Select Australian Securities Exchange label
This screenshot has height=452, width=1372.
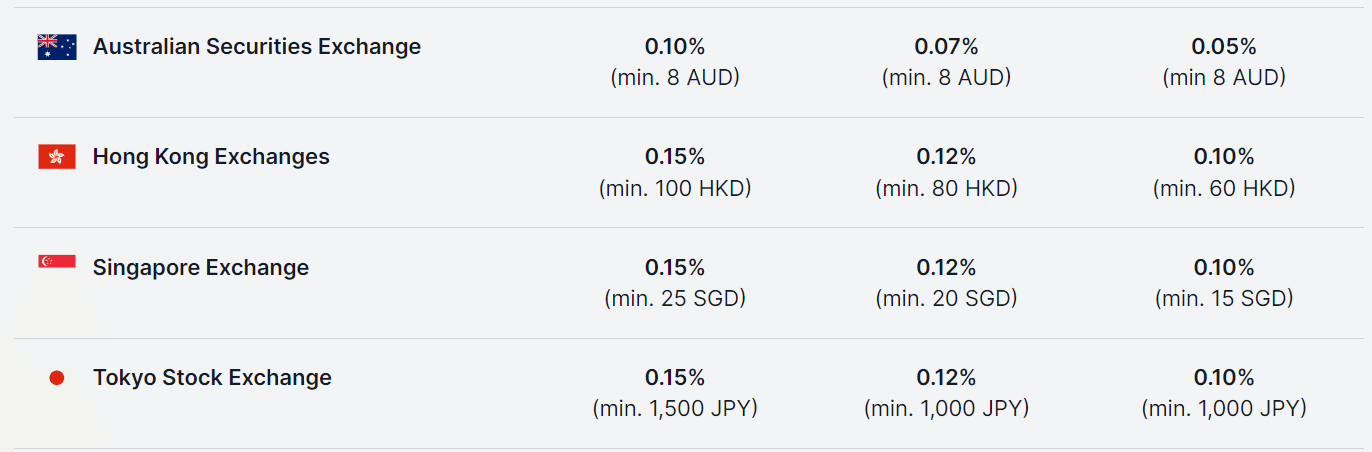coord(257,46)
